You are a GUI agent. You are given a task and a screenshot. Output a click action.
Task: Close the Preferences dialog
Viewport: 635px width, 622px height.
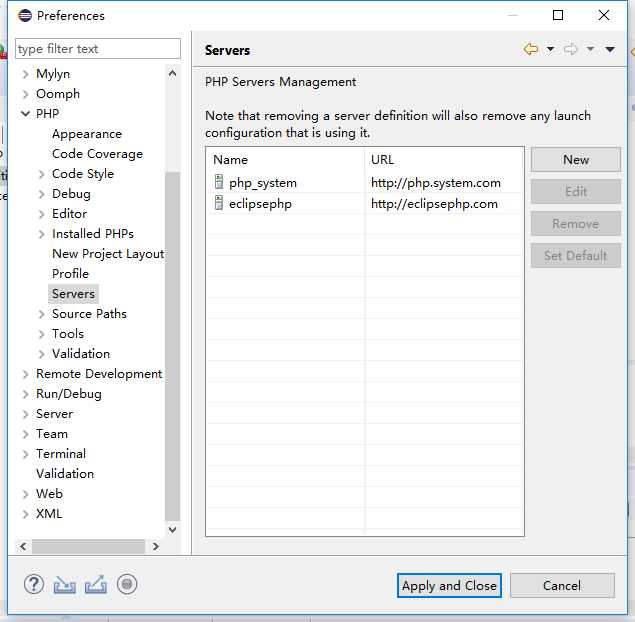pos(604,15)
